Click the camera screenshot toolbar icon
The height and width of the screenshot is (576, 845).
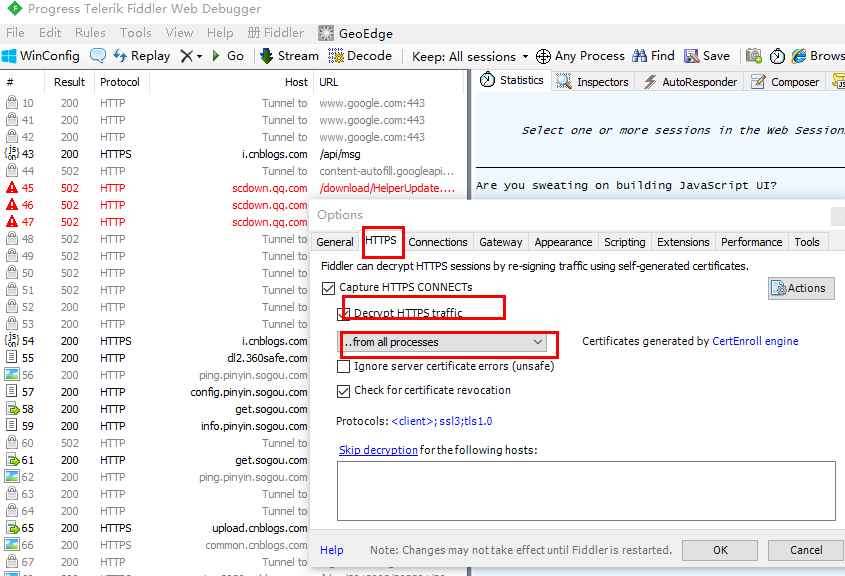point(753,56)
